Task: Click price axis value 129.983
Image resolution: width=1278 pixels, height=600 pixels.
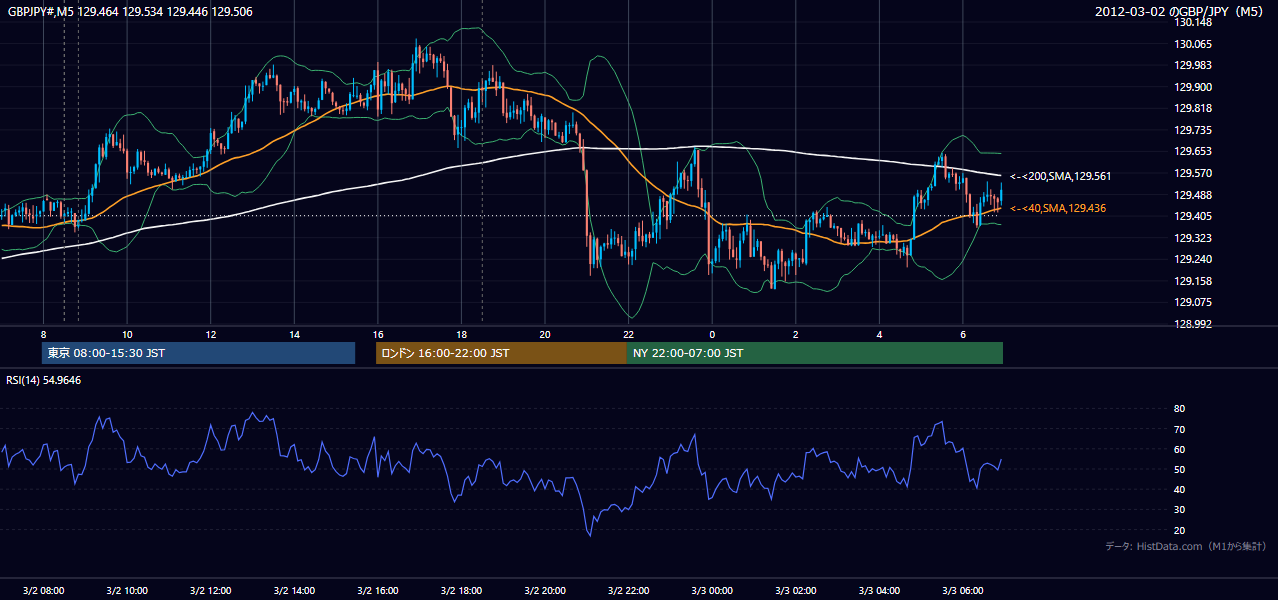Action: point(1195,65)
